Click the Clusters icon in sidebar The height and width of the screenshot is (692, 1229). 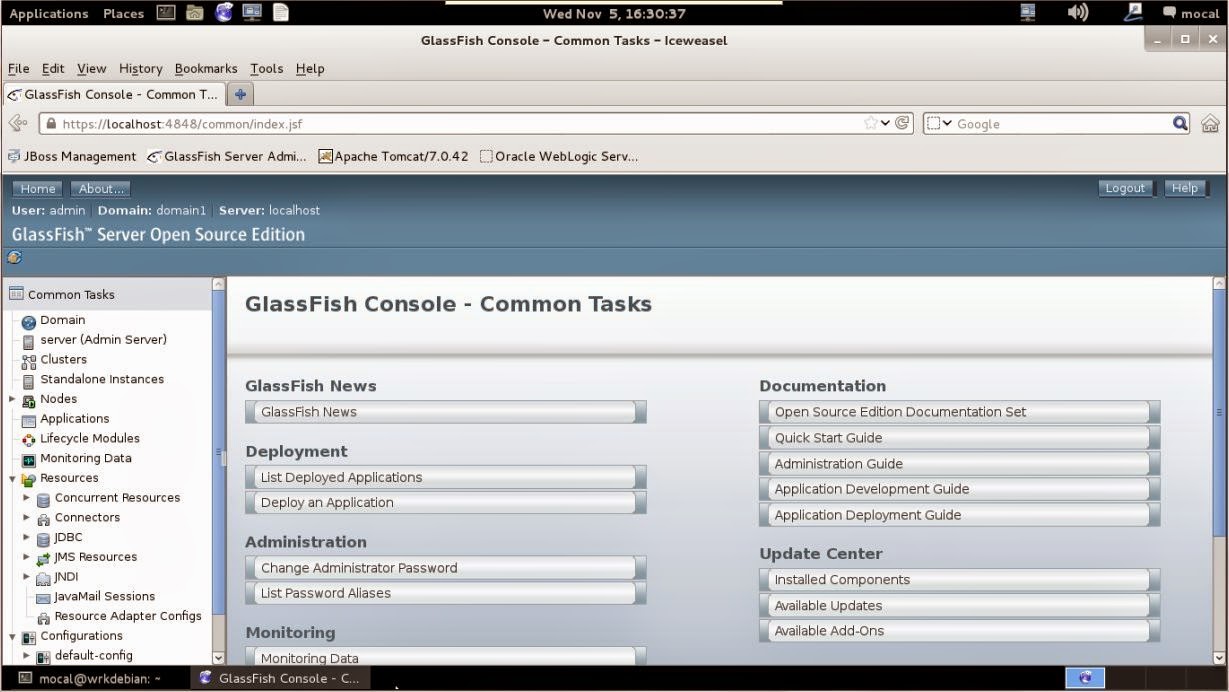[29, 360]
